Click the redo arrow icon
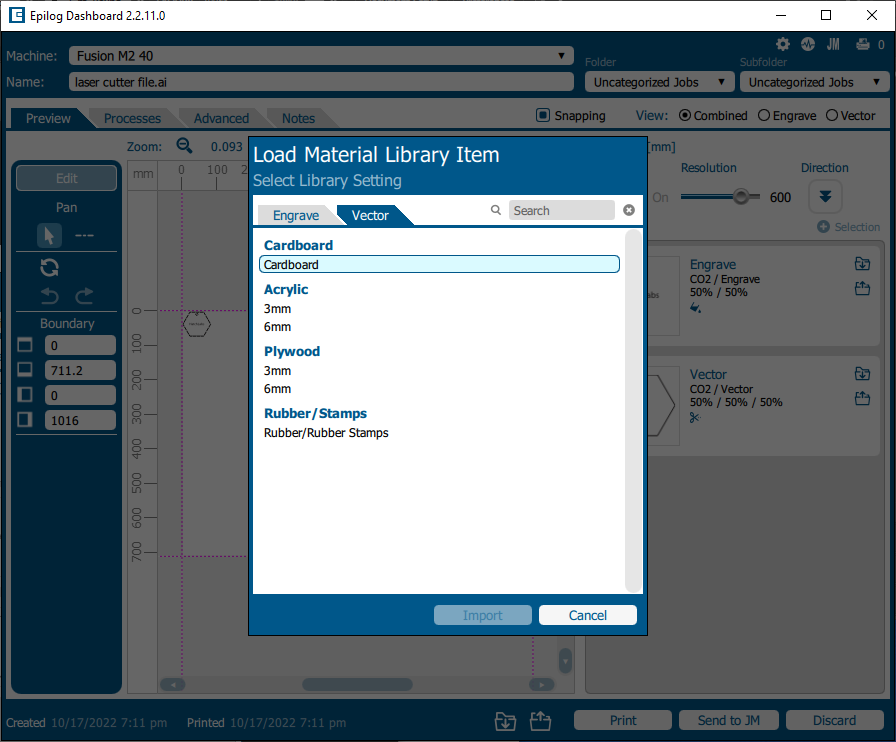This screenshot has width=896, height=742. click(84, 296)
